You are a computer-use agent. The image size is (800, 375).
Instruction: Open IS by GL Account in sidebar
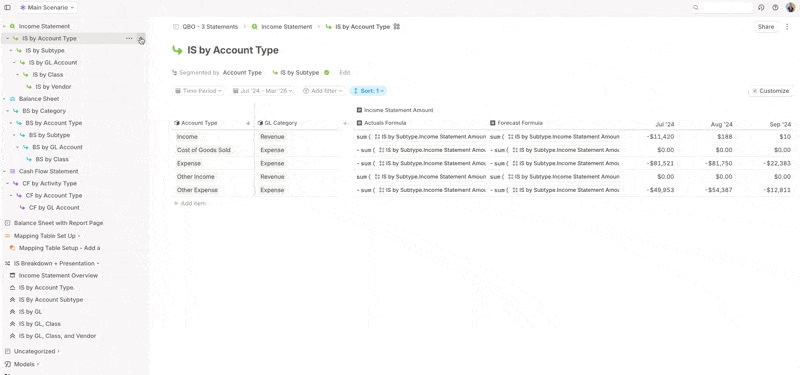click(53, 63)
